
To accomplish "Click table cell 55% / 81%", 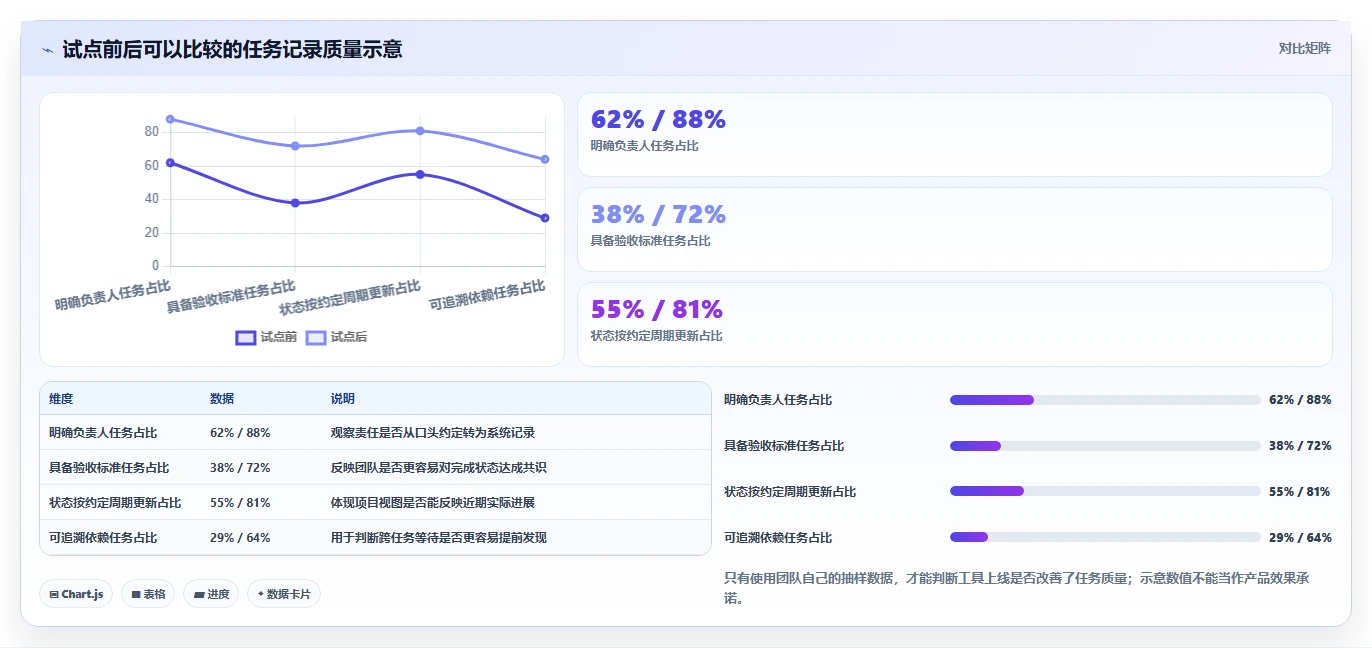I will pos(240,503).
